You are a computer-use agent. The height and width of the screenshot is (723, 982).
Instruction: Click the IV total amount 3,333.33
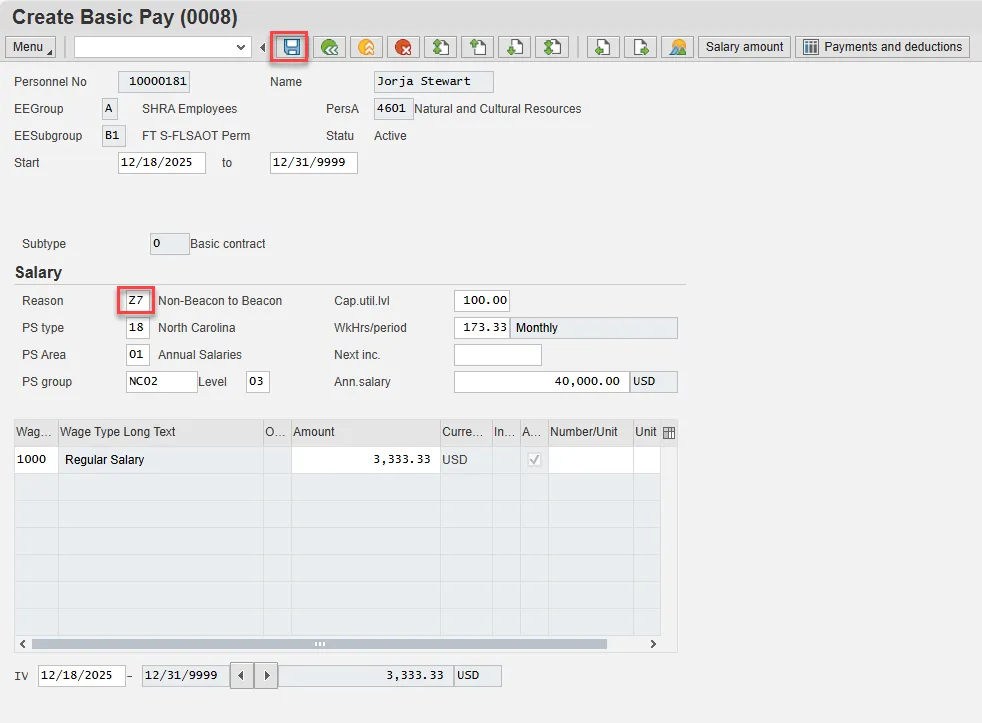366,675
